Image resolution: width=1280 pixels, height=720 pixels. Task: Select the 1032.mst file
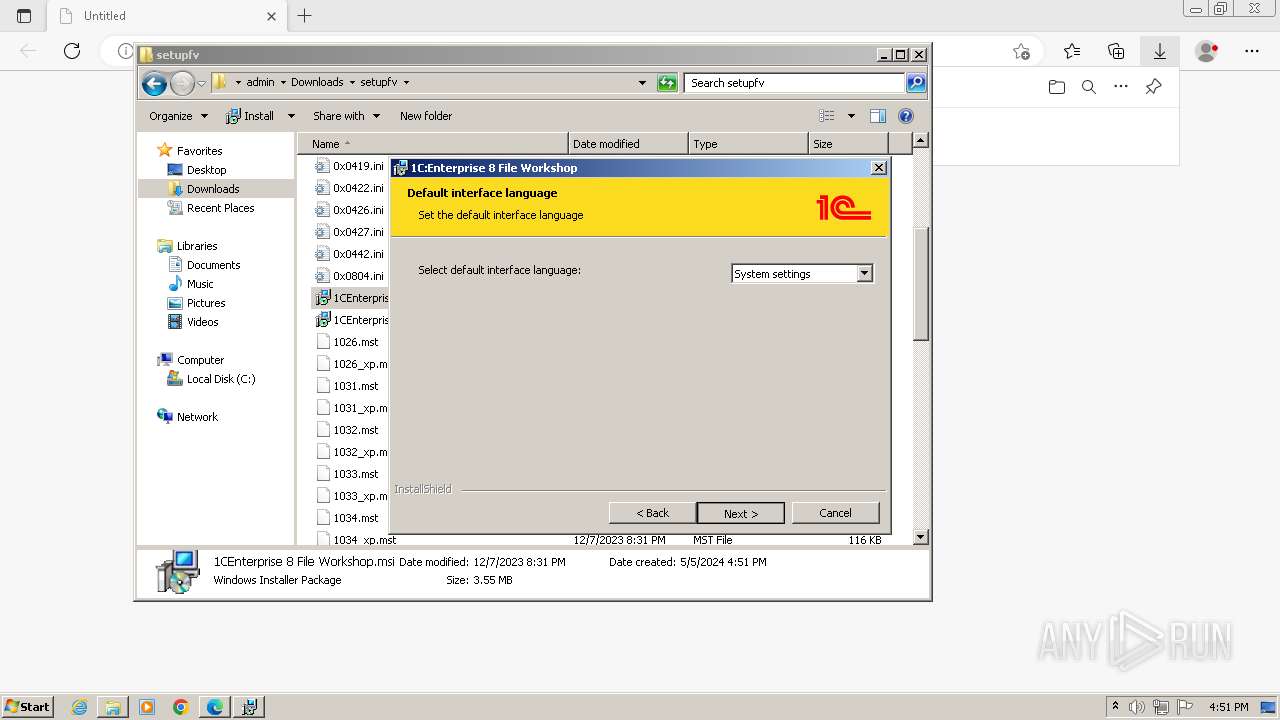pyautogui.click(x=348, y=430)
